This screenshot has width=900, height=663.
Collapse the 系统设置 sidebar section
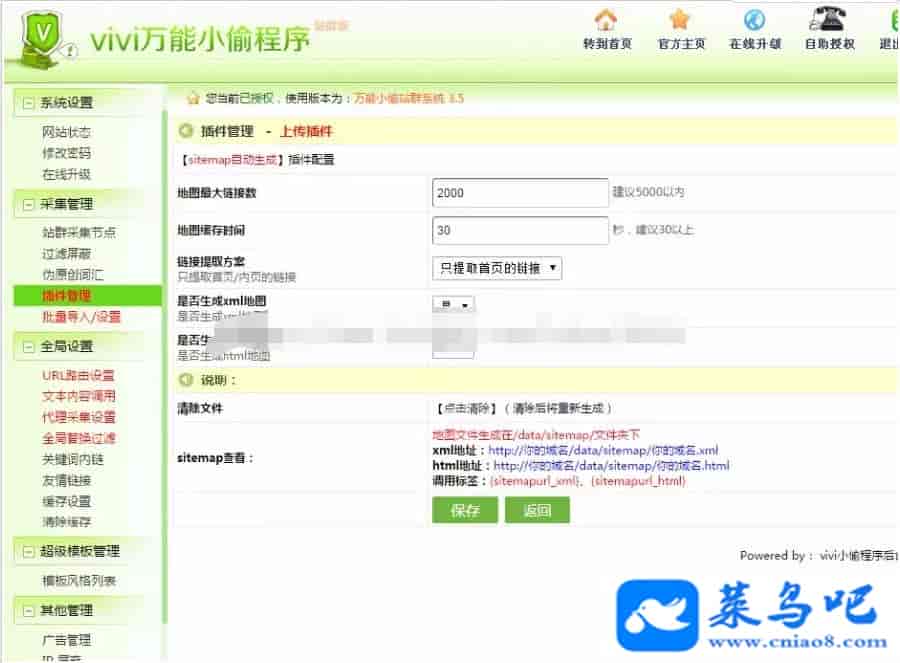28,103
